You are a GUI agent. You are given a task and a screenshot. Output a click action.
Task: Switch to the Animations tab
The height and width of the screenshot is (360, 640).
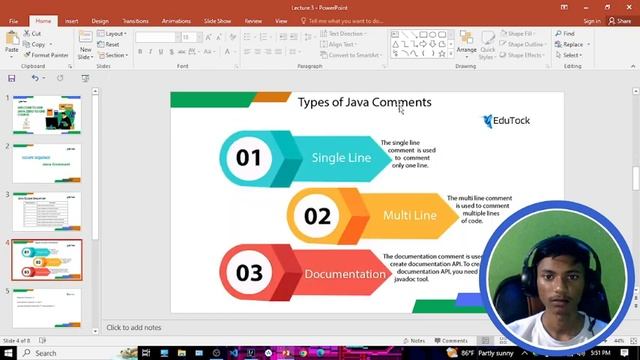(176, 21)
